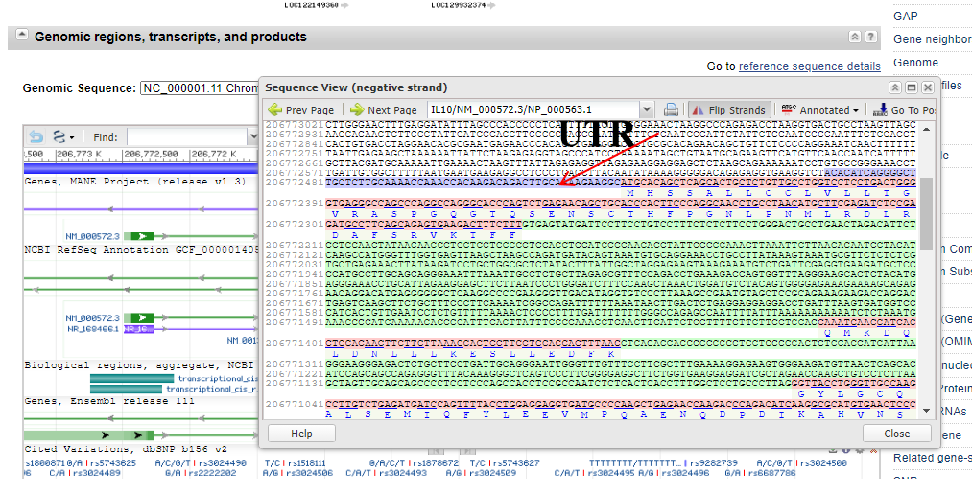
Task: Click the blue back arrow in viewer toolbar
Action: [37, 137]
